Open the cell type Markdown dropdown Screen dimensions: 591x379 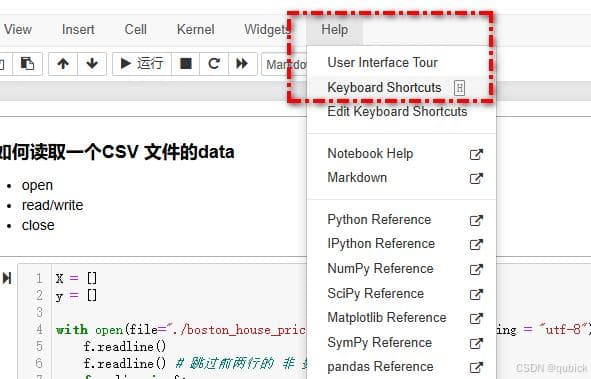pos(285,64)
